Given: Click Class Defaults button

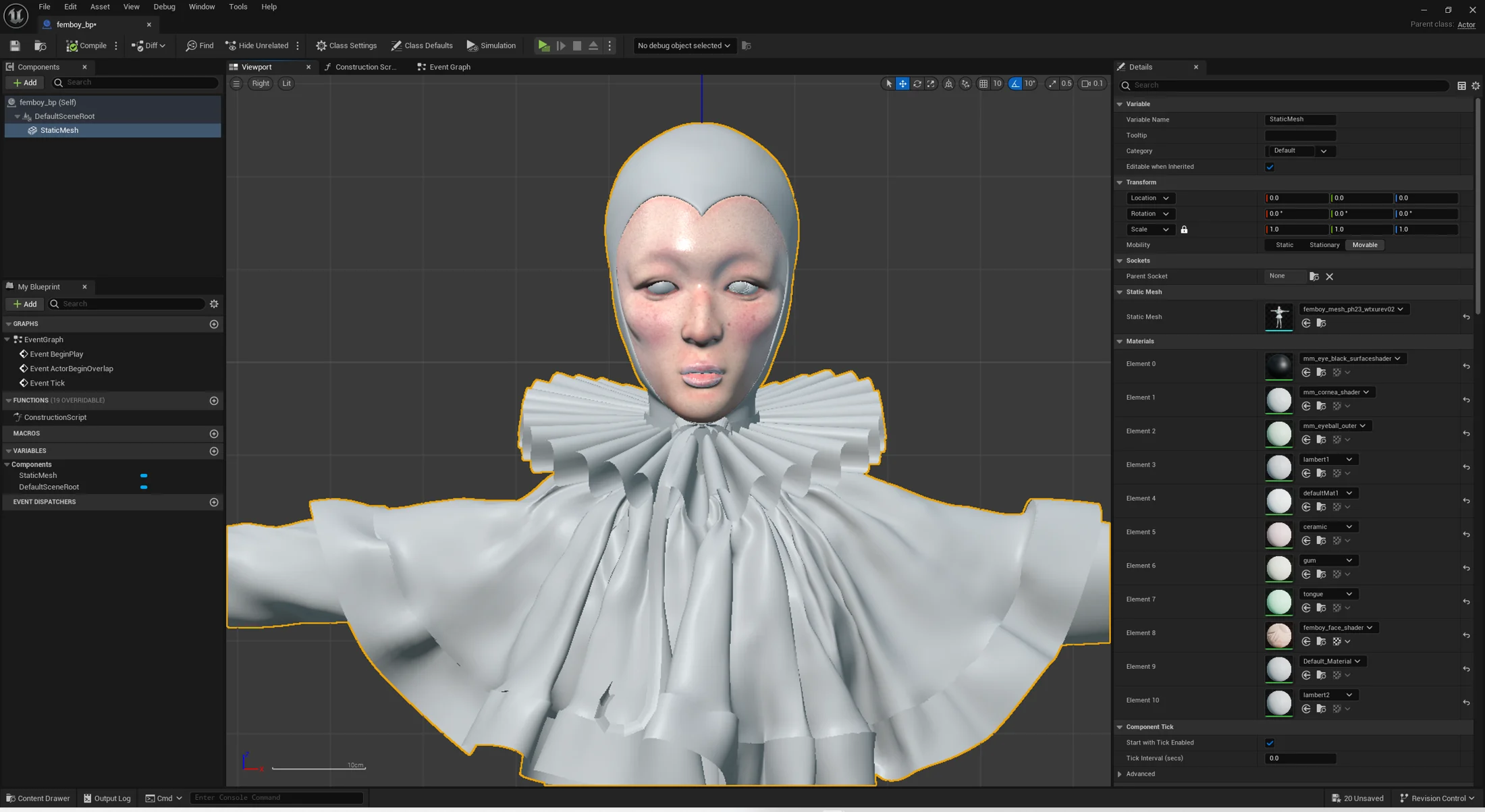Looking at the screenshot, I should coord(422,46).
